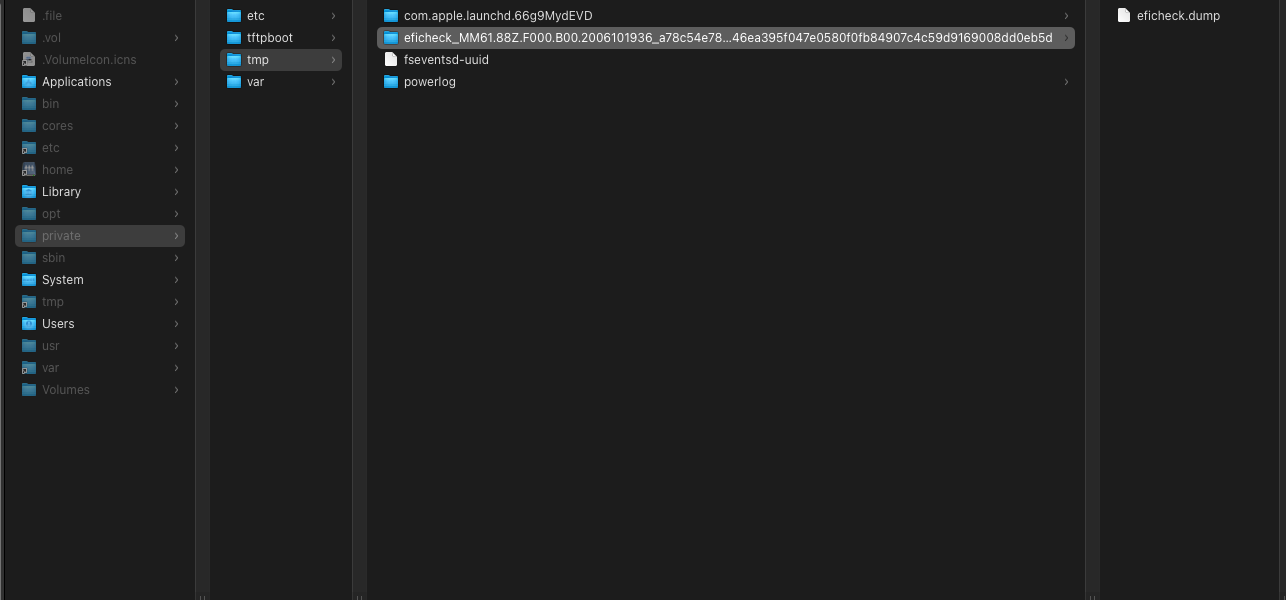Click the usr folder icon
Image resolution: width=1286 pixels, height=600 pixels.
(x=29, y=346)
